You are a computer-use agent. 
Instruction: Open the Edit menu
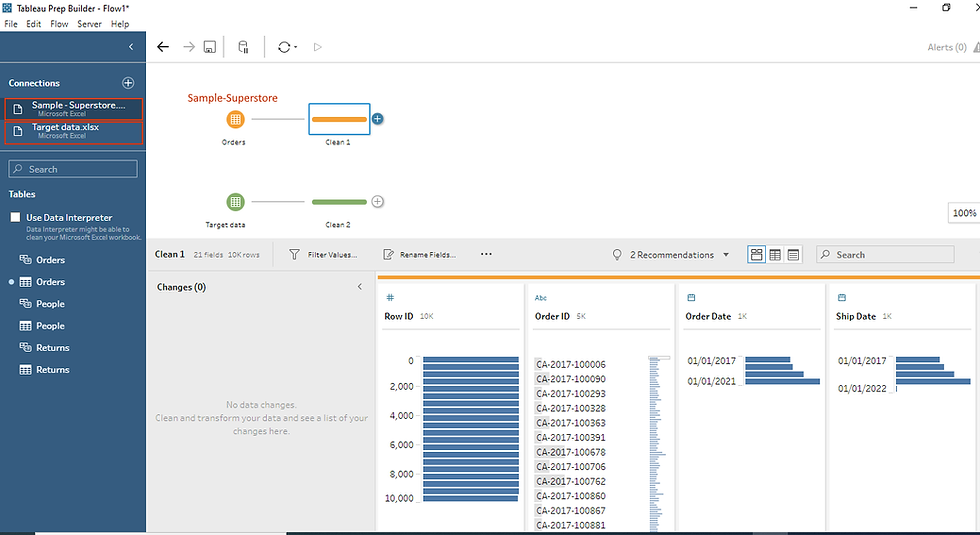[33, 24]
